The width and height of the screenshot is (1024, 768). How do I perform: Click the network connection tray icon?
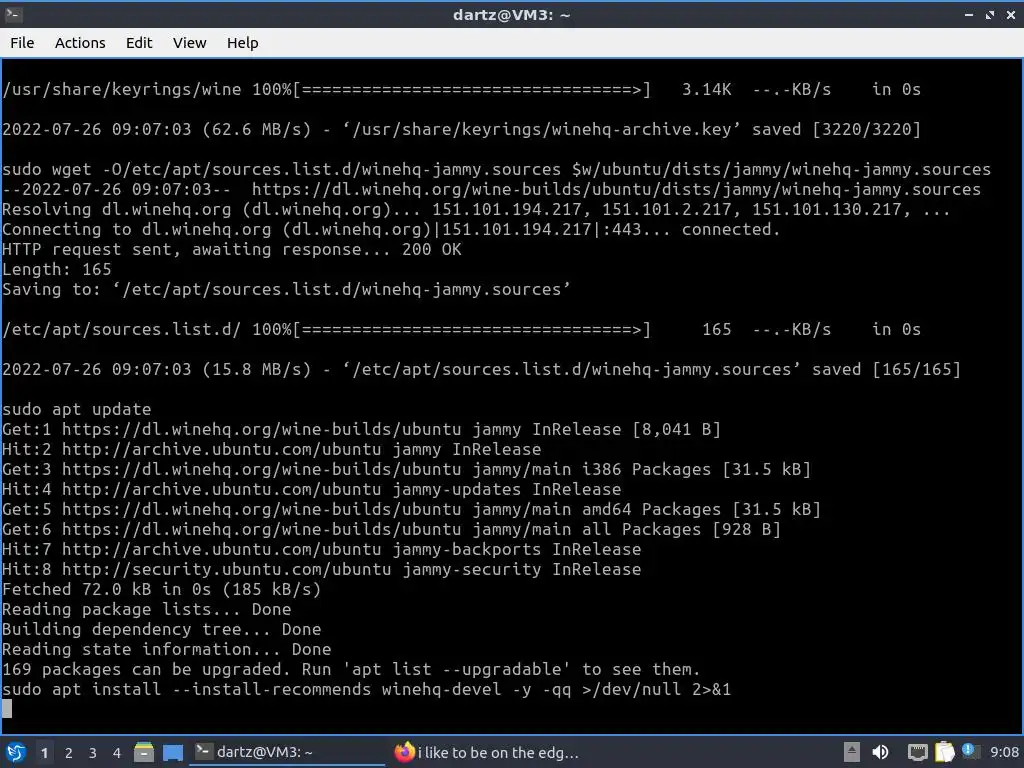tap(918, 752)
